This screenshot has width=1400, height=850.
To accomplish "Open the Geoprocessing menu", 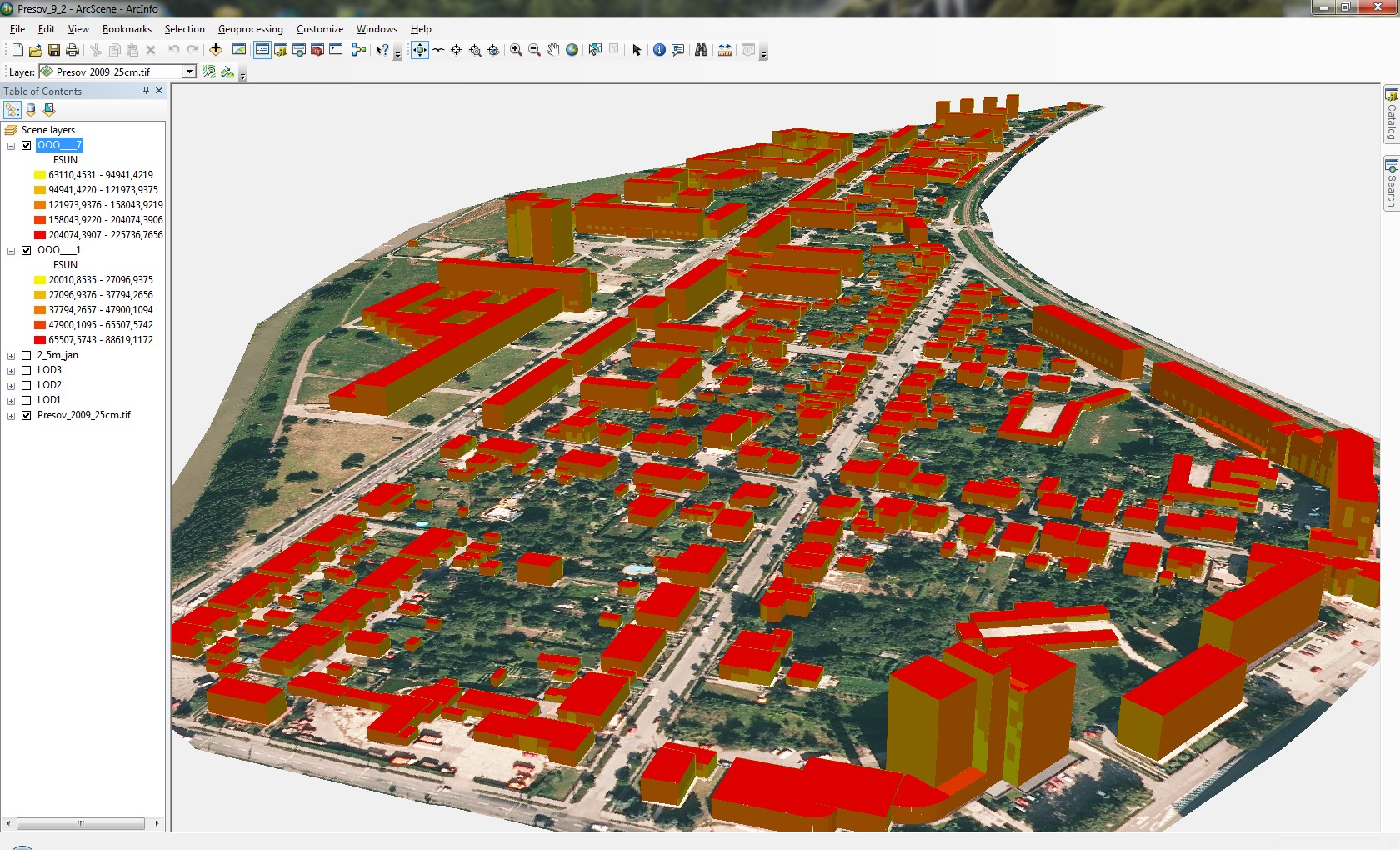I will click(251, 29).
